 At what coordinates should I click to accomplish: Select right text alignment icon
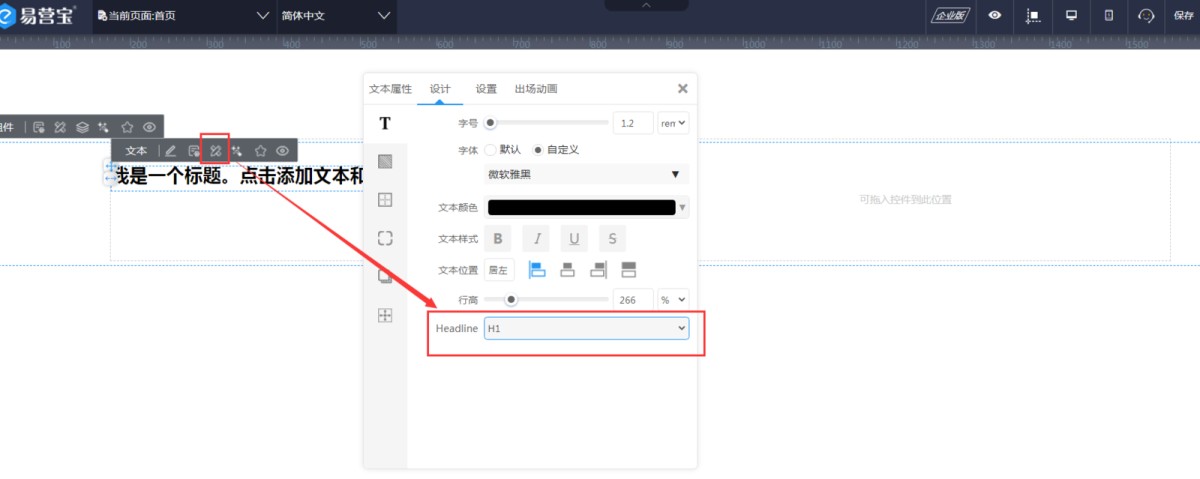(598, 270)
